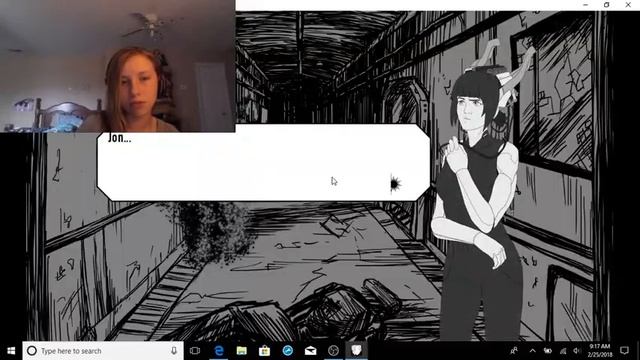Click the Cortana microphone icon
The width and height of the screenshot is (640, 360).
[174, 351]
